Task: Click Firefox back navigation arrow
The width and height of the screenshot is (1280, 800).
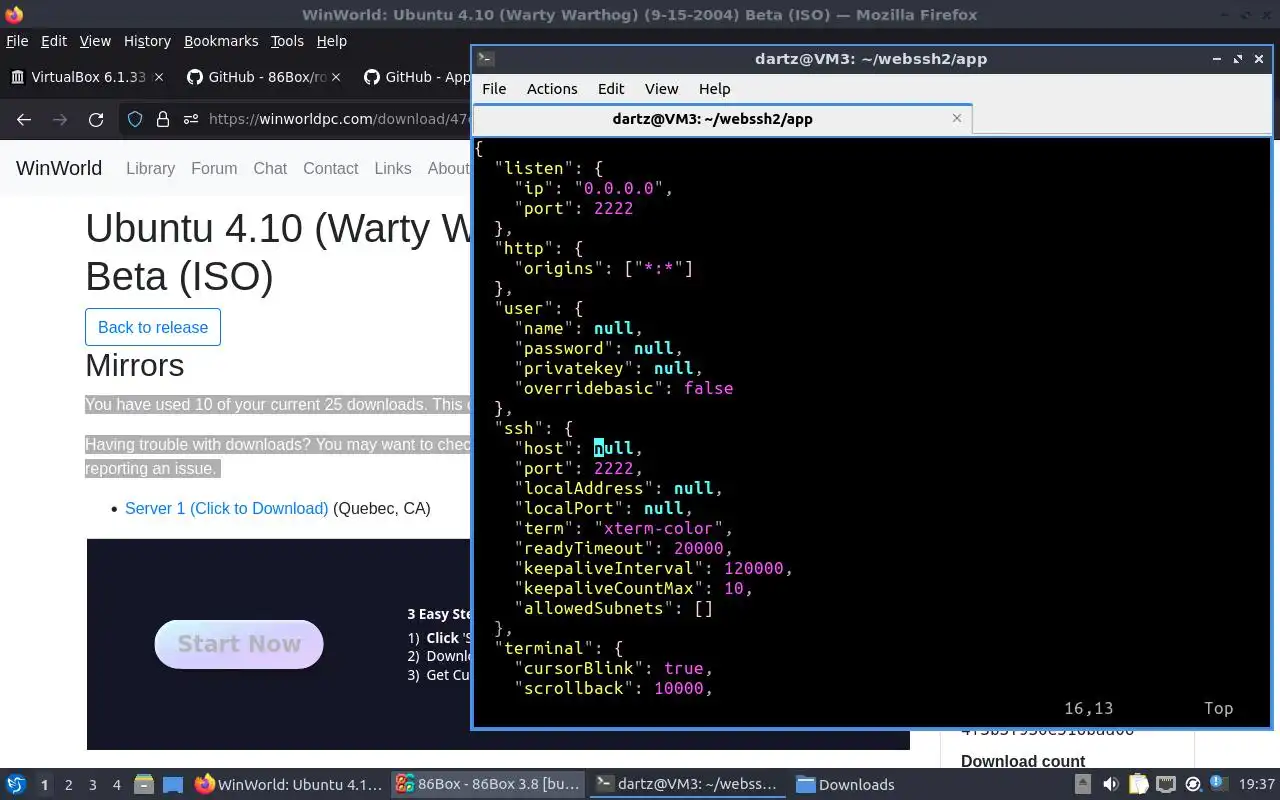Action: click(24, 119)
